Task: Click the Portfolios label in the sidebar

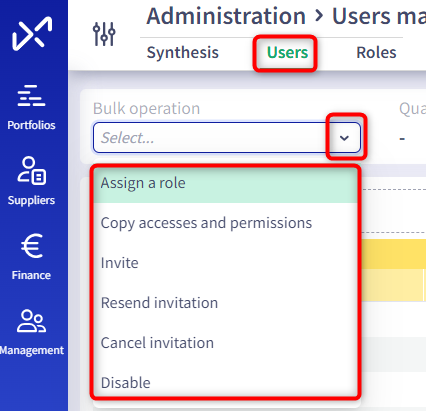Action: [31, 125]
